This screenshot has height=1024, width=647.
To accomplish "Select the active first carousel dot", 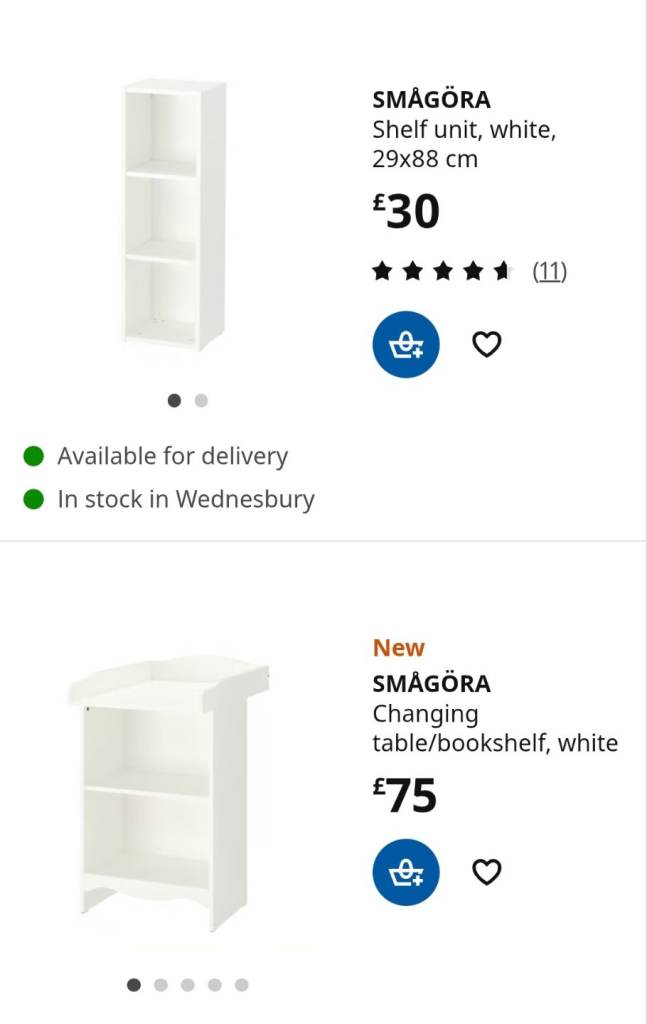I will (x=174, y=400).
